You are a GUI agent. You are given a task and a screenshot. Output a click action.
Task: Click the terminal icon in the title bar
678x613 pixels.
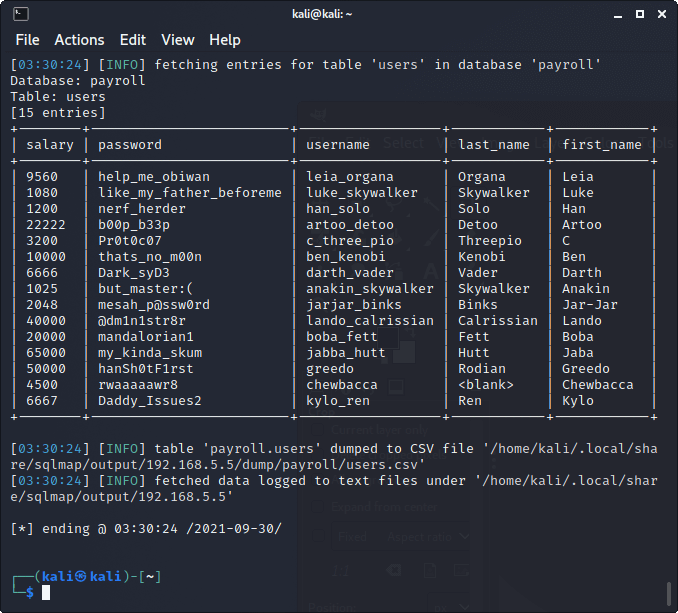[x=21, y=14]
